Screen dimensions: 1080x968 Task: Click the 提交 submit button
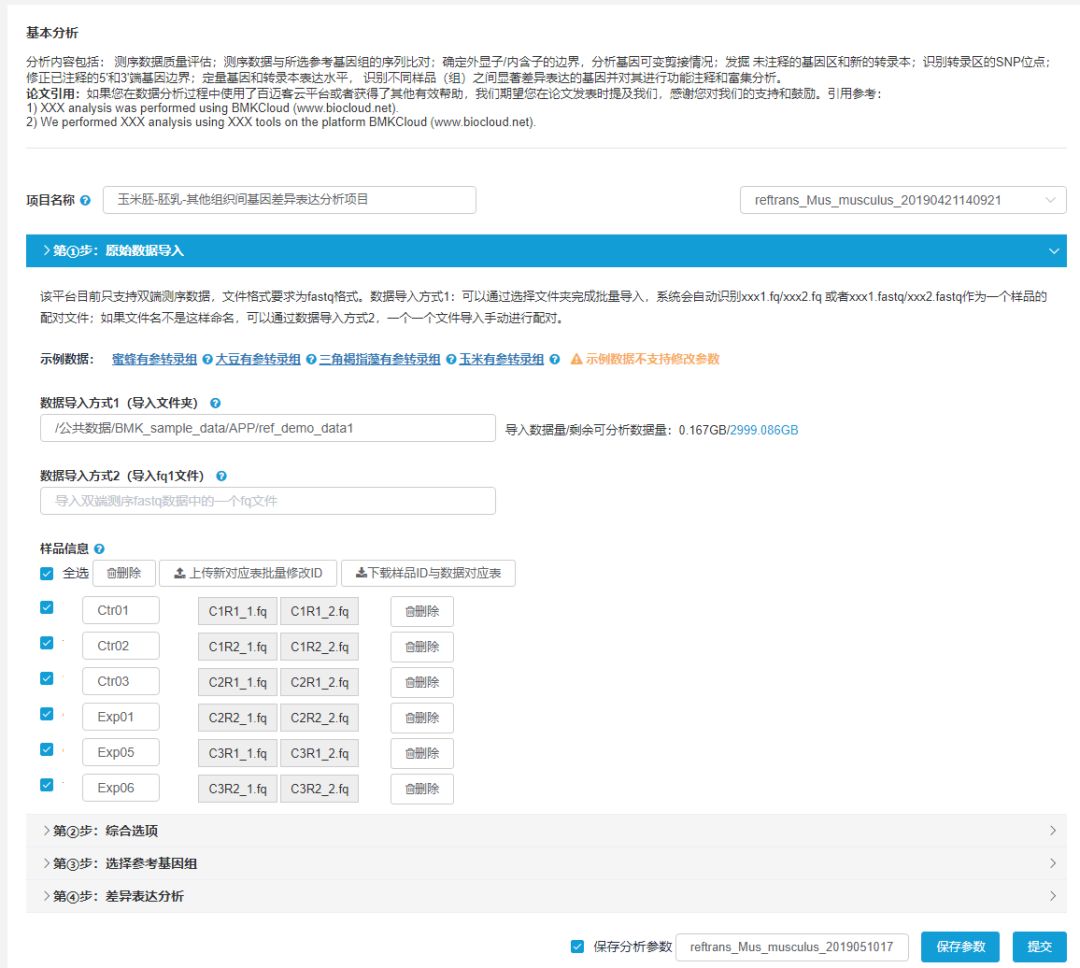pyautogui.click(x=1039, y=946)
